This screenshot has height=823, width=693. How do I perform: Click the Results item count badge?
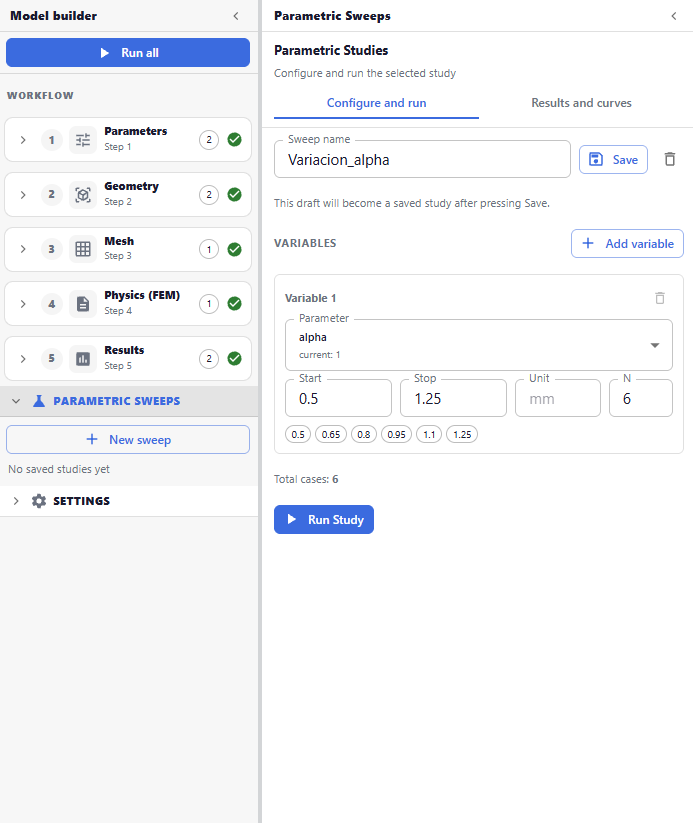(x=209, y=358)
